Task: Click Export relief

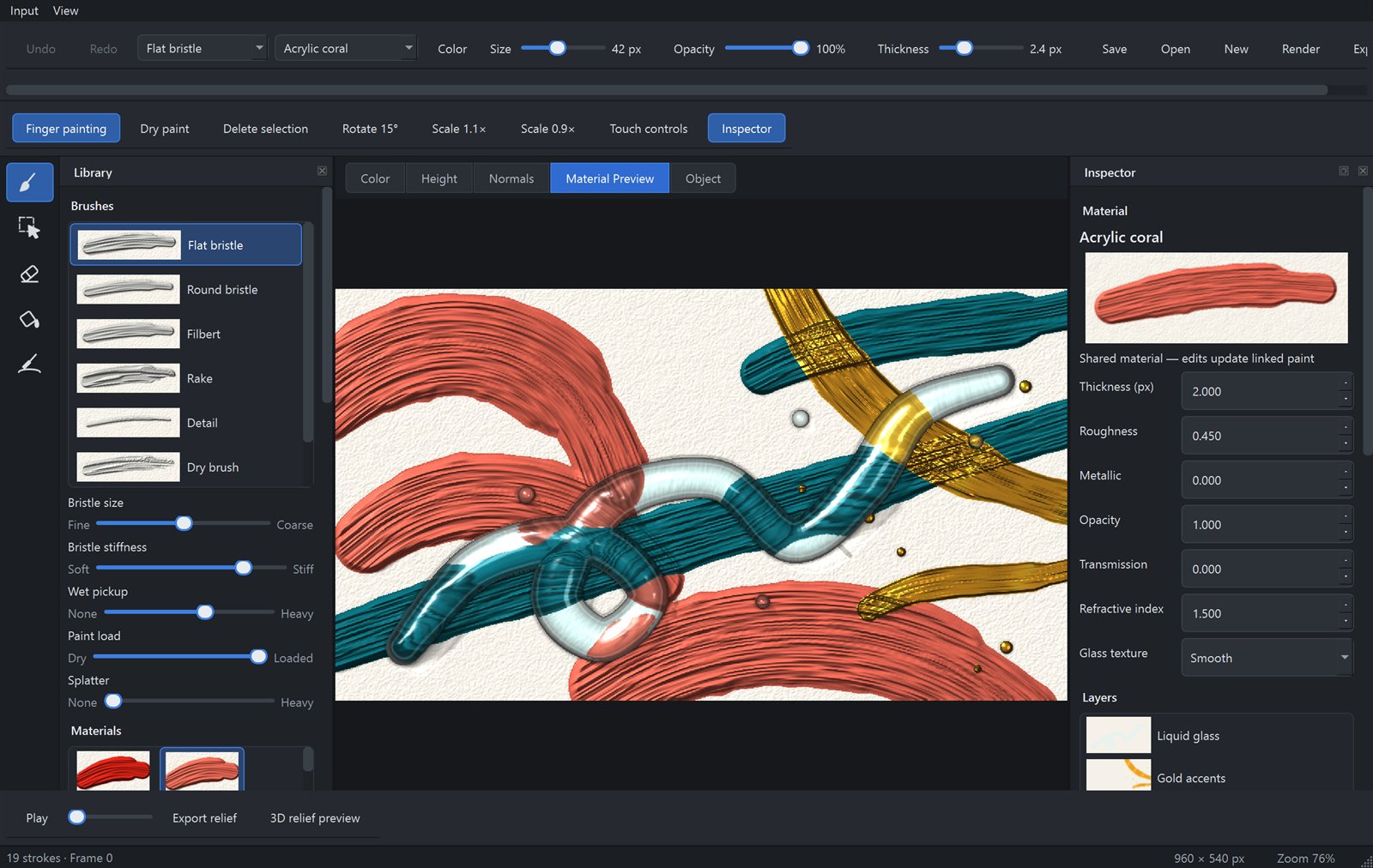Action: (204, 818)
